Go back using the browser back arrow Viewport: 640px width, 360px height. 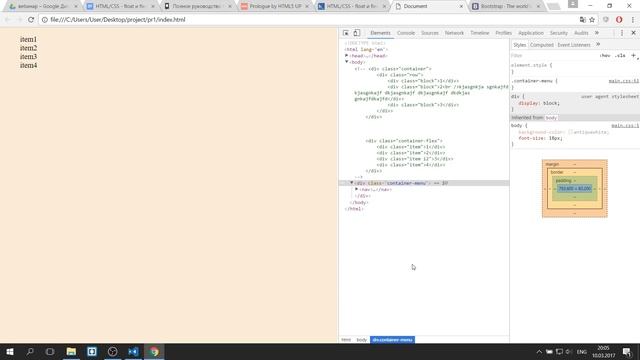coord(8,20)
